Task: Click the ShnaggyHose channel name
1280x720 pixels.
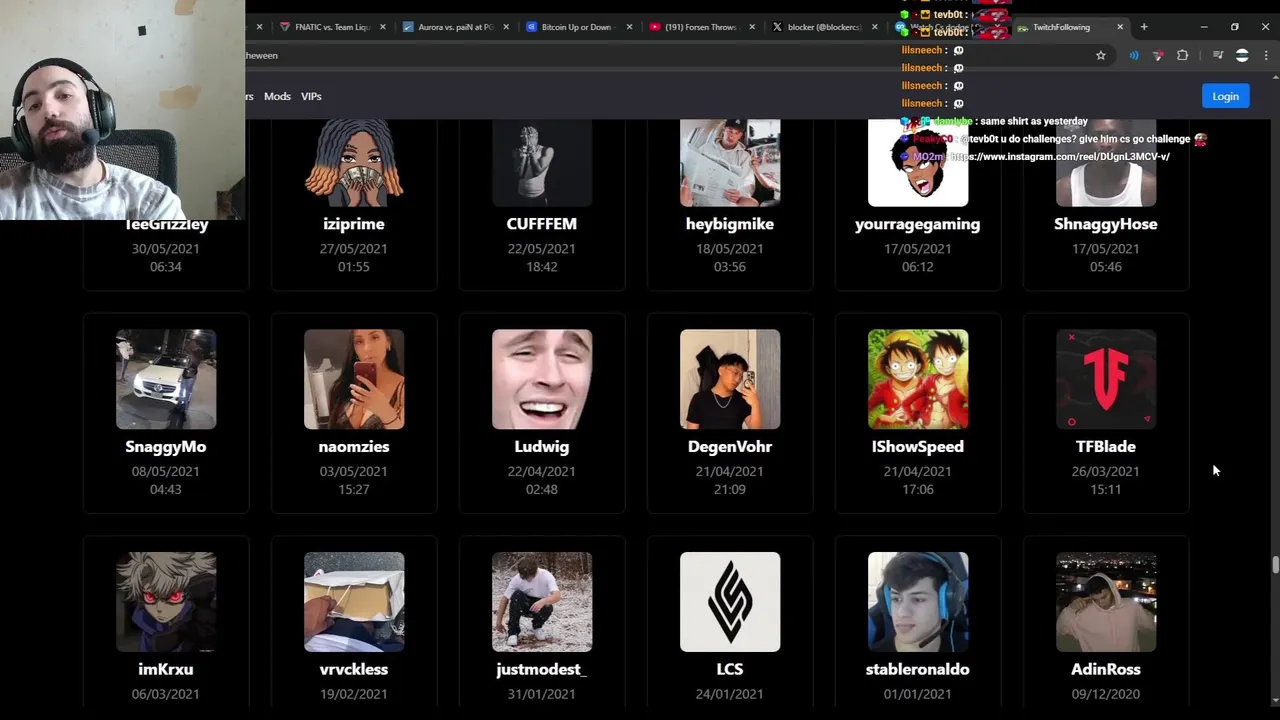Action: tap(1106, 224)
